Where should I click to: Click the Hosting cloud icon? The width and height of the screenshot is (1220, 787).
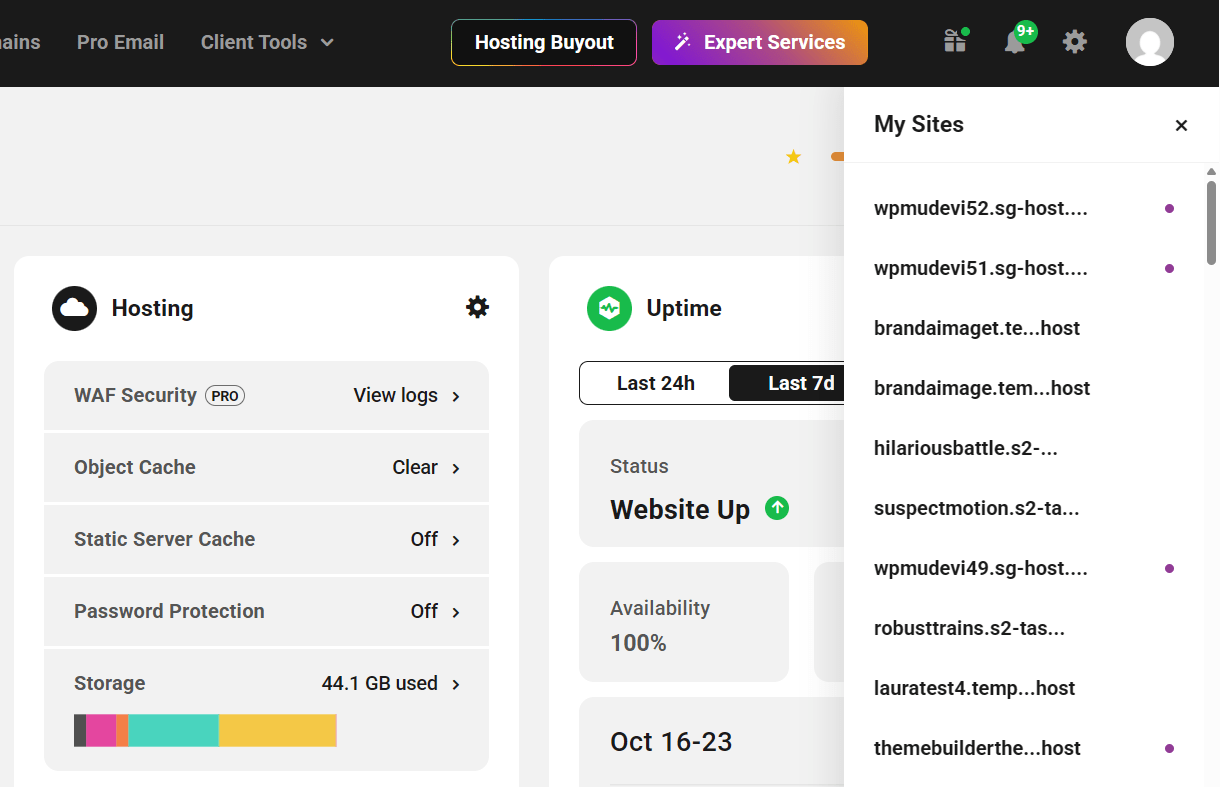tap(74, 308)
